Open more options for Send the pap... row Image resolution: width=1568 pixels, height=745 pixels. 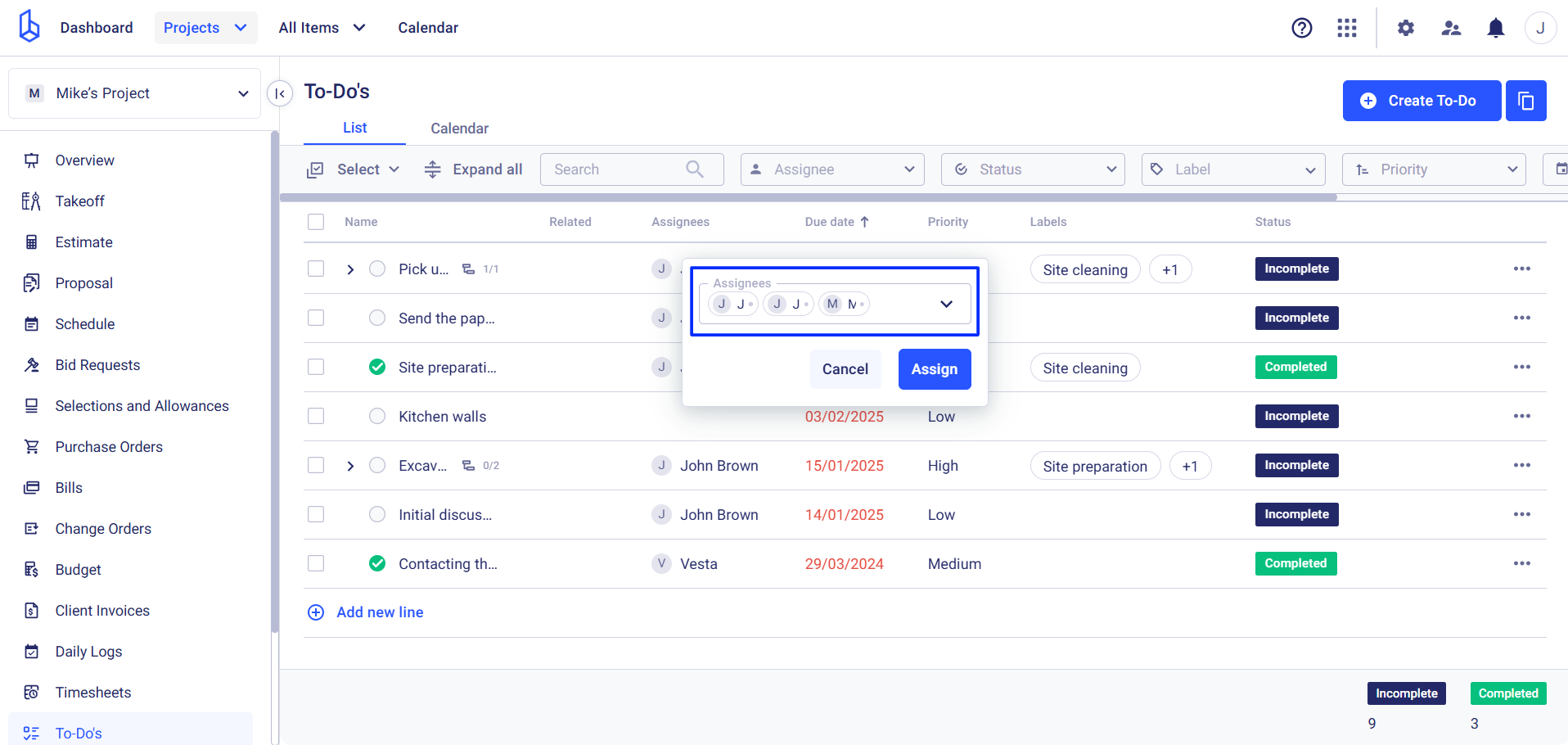(1521, 318)
